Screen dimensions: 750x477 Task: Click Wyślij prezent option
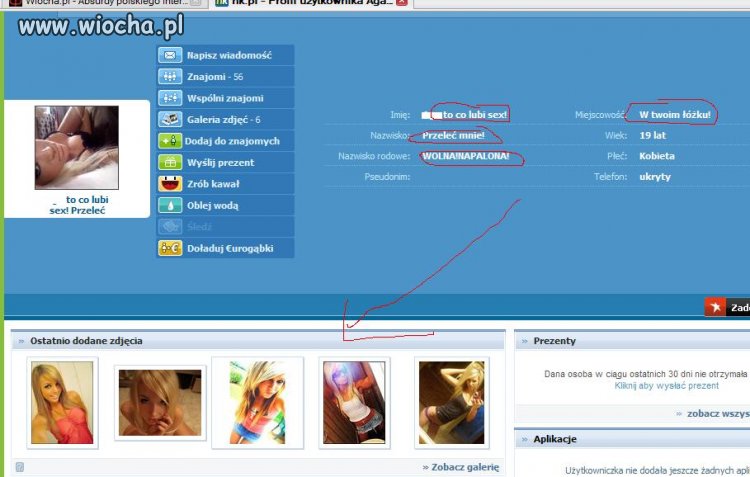tap(221, 163)
